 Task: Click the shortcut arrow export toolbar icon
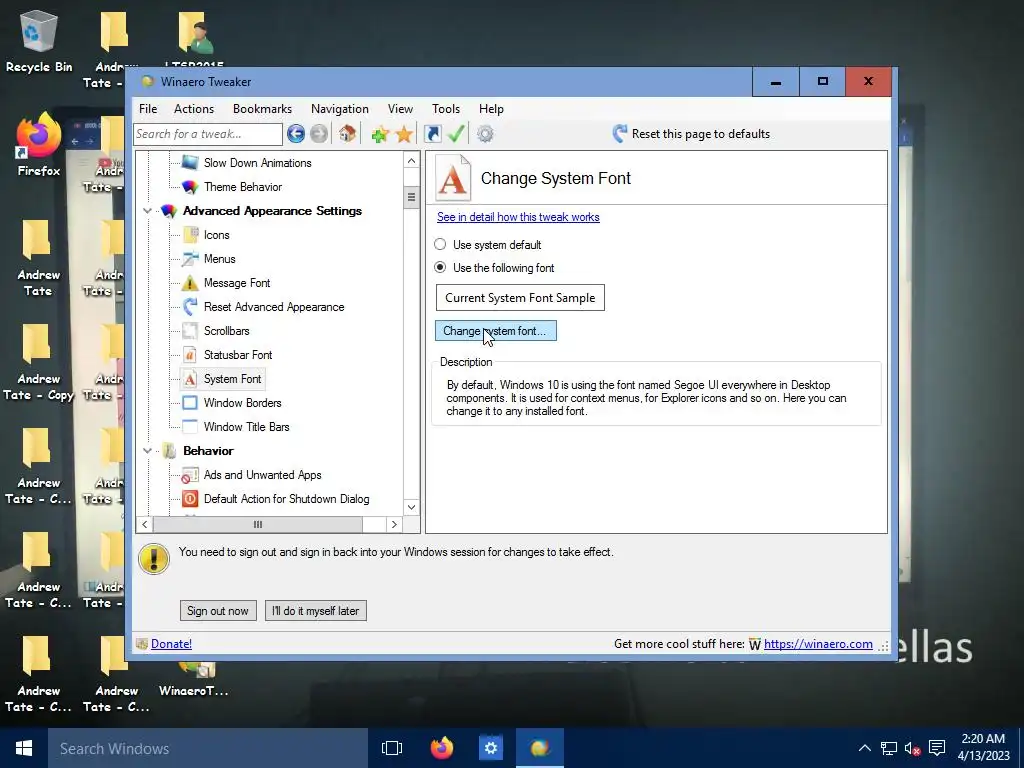tap(432, 134)
